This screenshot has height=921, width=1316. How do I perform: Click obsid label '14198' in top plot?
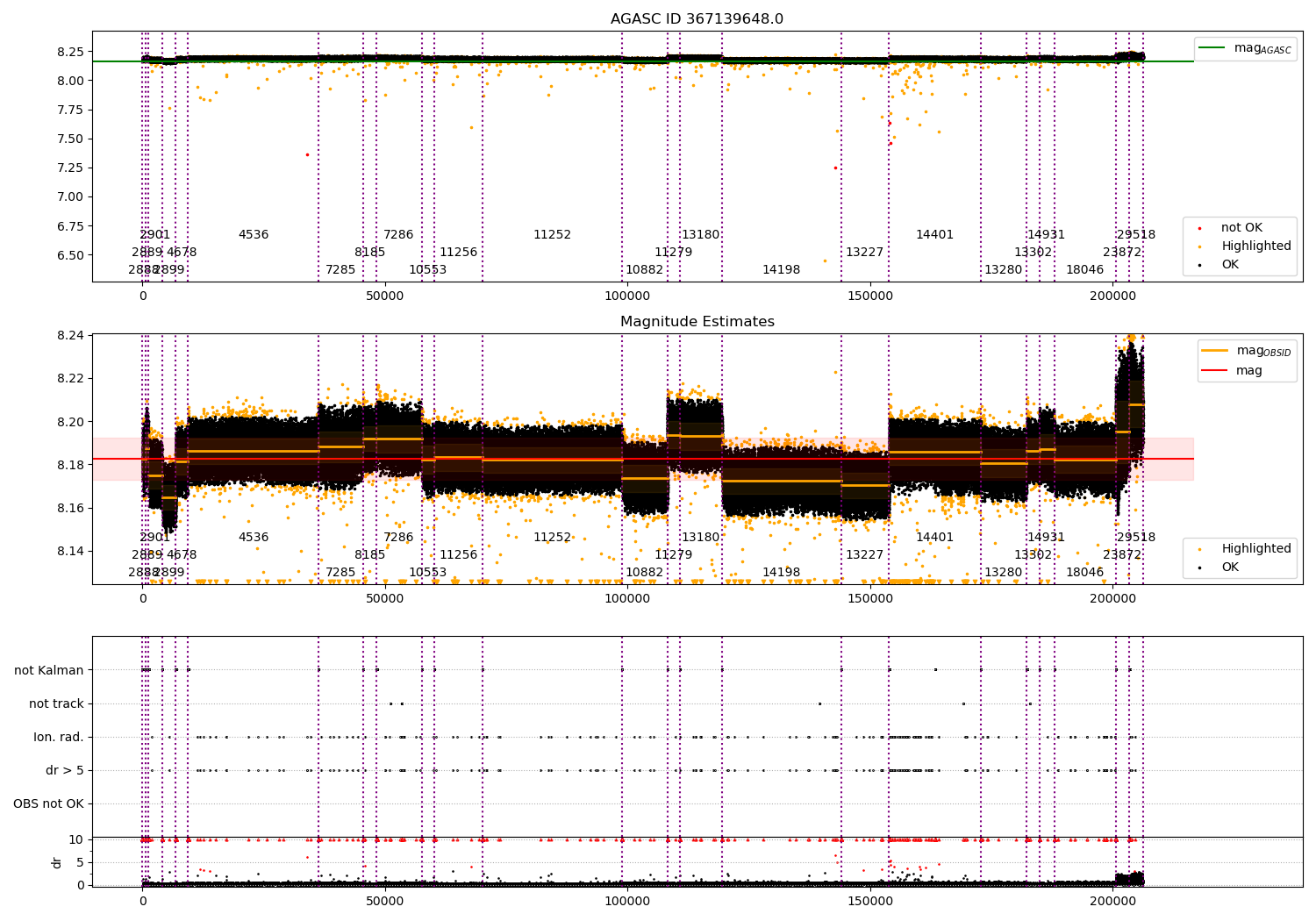point(781,270)
